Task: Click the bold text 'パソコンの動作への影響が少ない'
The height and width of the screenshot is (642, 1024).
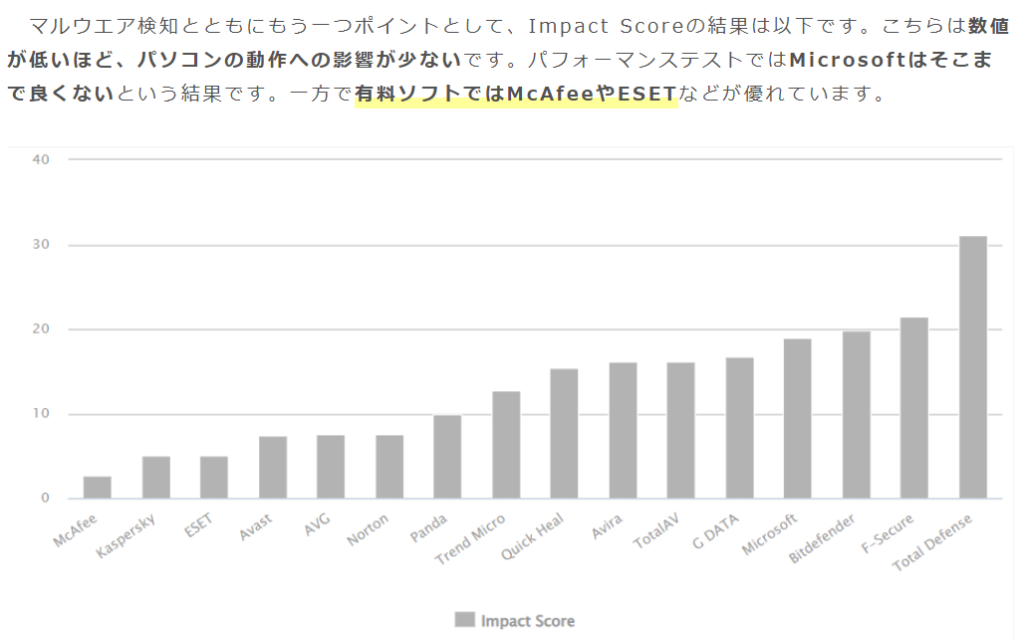Action: click(x=299, y=60)
